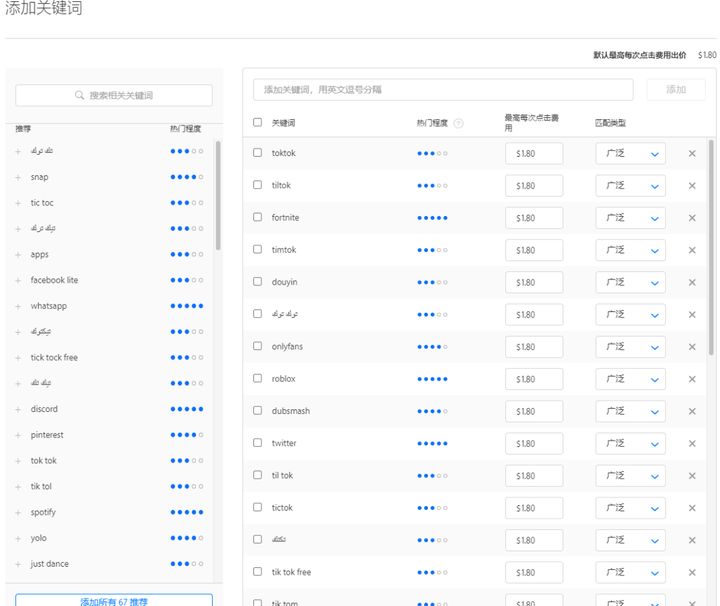720x606 pixels.
Task: Add the recommended keyword whatsapp
Action: [x=18, y=306]
